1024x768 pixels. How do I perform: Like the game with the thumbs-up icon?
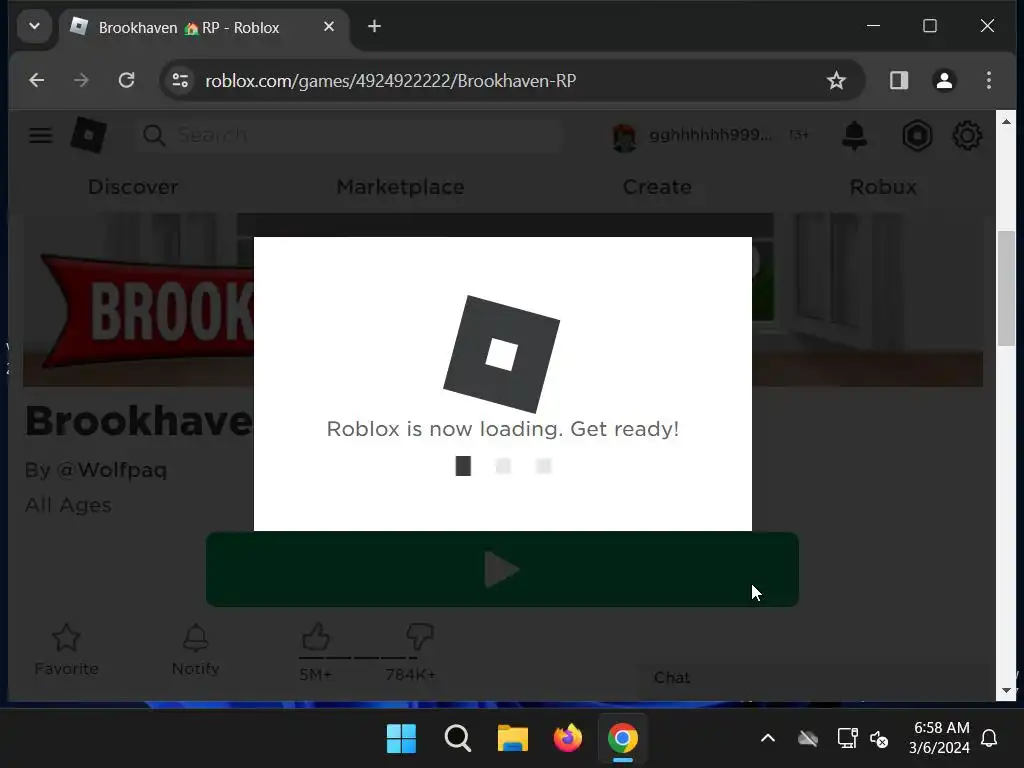[x=315, y=636]
